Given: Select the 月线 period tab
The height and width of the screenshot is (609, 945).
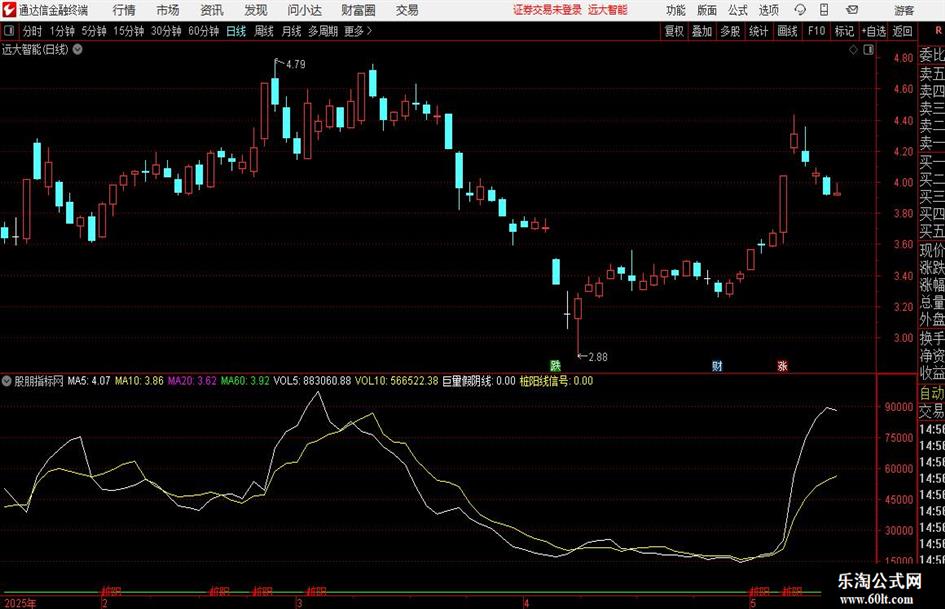Looking at the screenshot, I should (291, 31).
